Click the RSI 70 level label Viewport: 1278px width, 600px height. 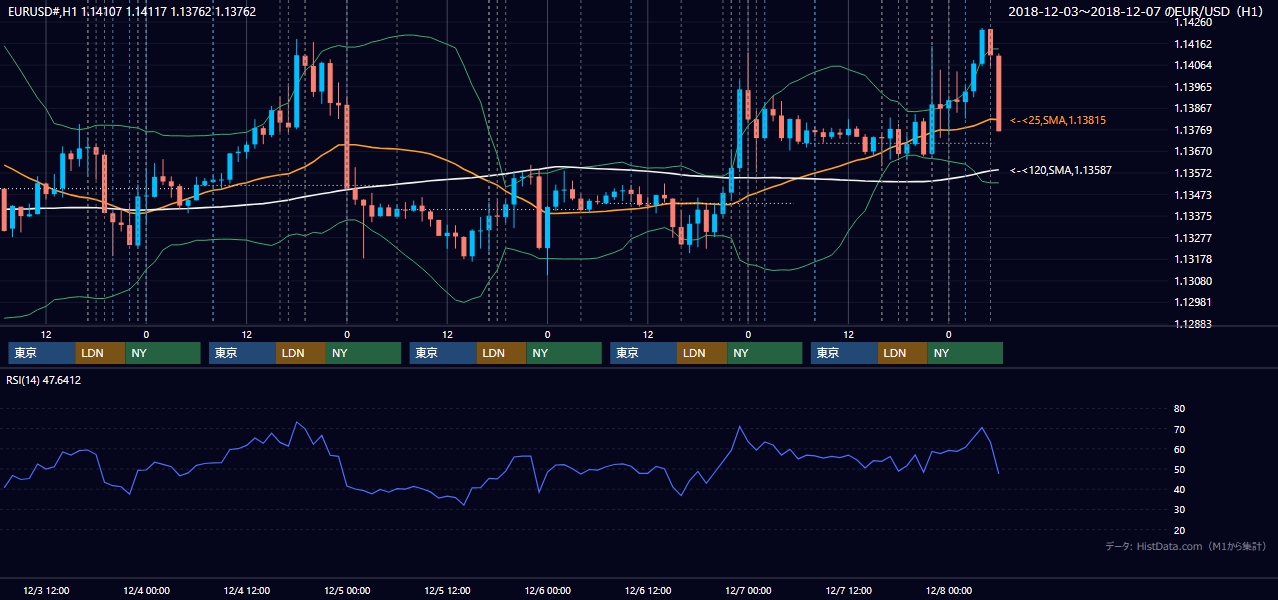(1179, 429)
